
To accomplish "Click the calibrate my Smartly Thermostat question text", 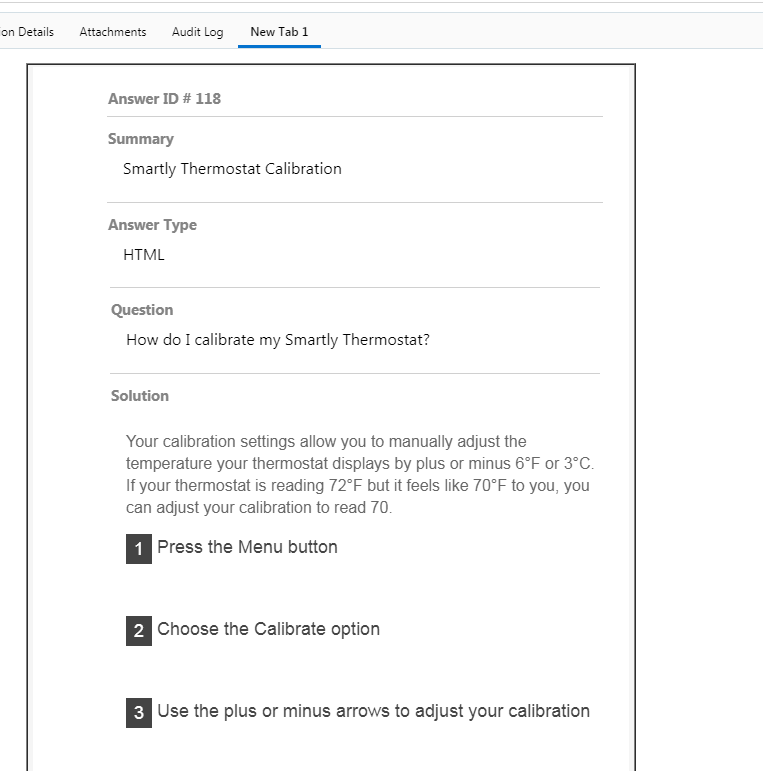I will click(x=278, y=340).
